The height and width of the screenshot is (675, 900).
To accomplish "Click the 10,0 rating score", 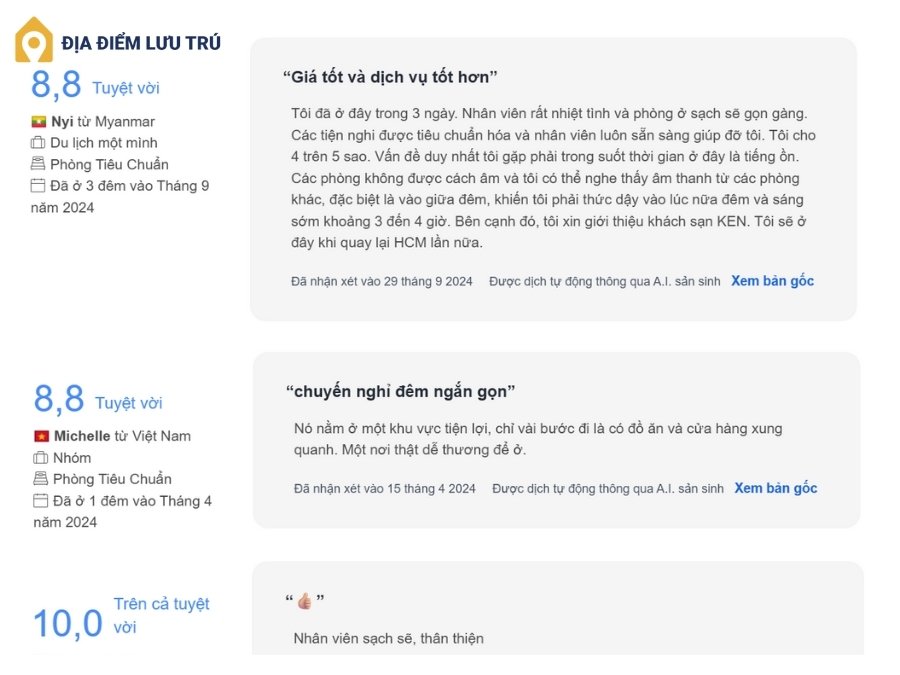I will pyautogui.click(x=68, y=624).
